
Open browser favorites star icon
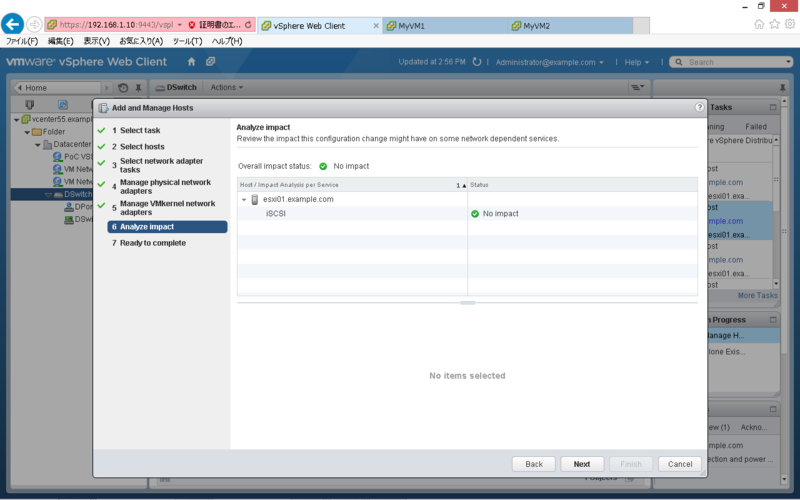[774, 24]
